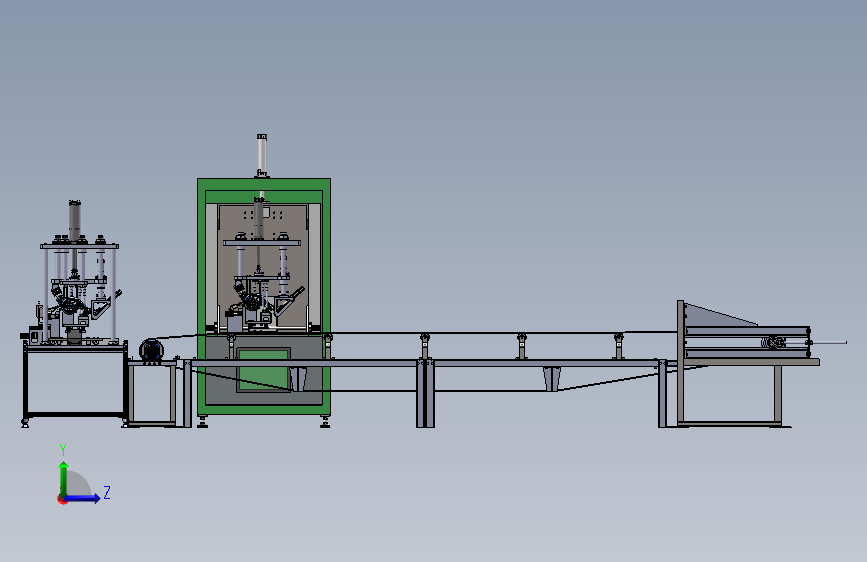Click the blue Z axis arrow of the triad

click(x=82, y=498)
